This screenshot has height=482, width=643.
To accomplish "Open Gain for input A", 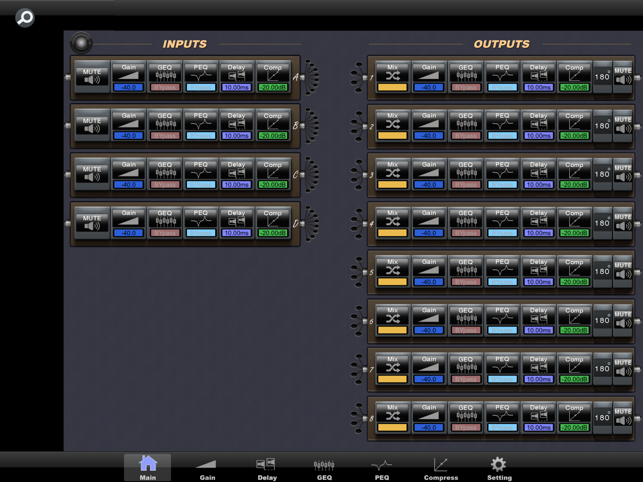I will (x=128, y=76).
